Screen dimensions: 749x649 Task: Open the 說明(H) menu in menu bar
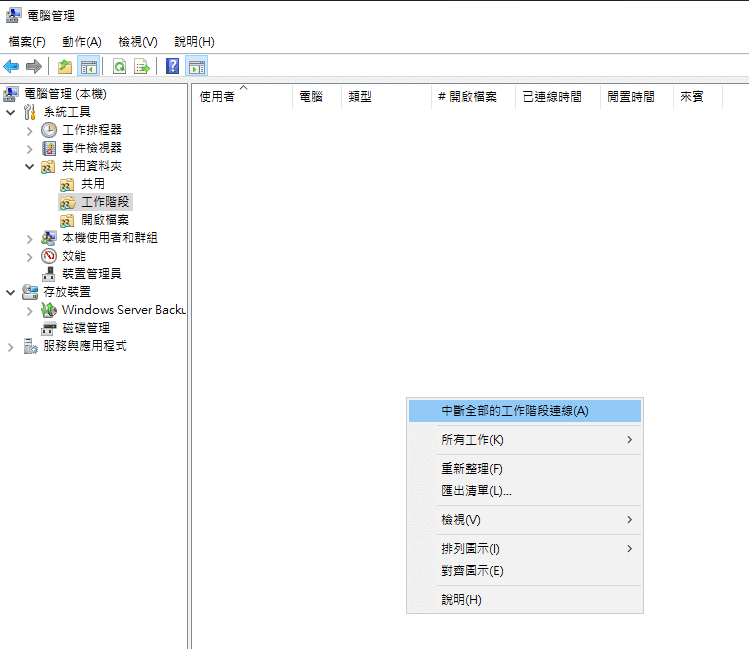click(x=194, y=42)
